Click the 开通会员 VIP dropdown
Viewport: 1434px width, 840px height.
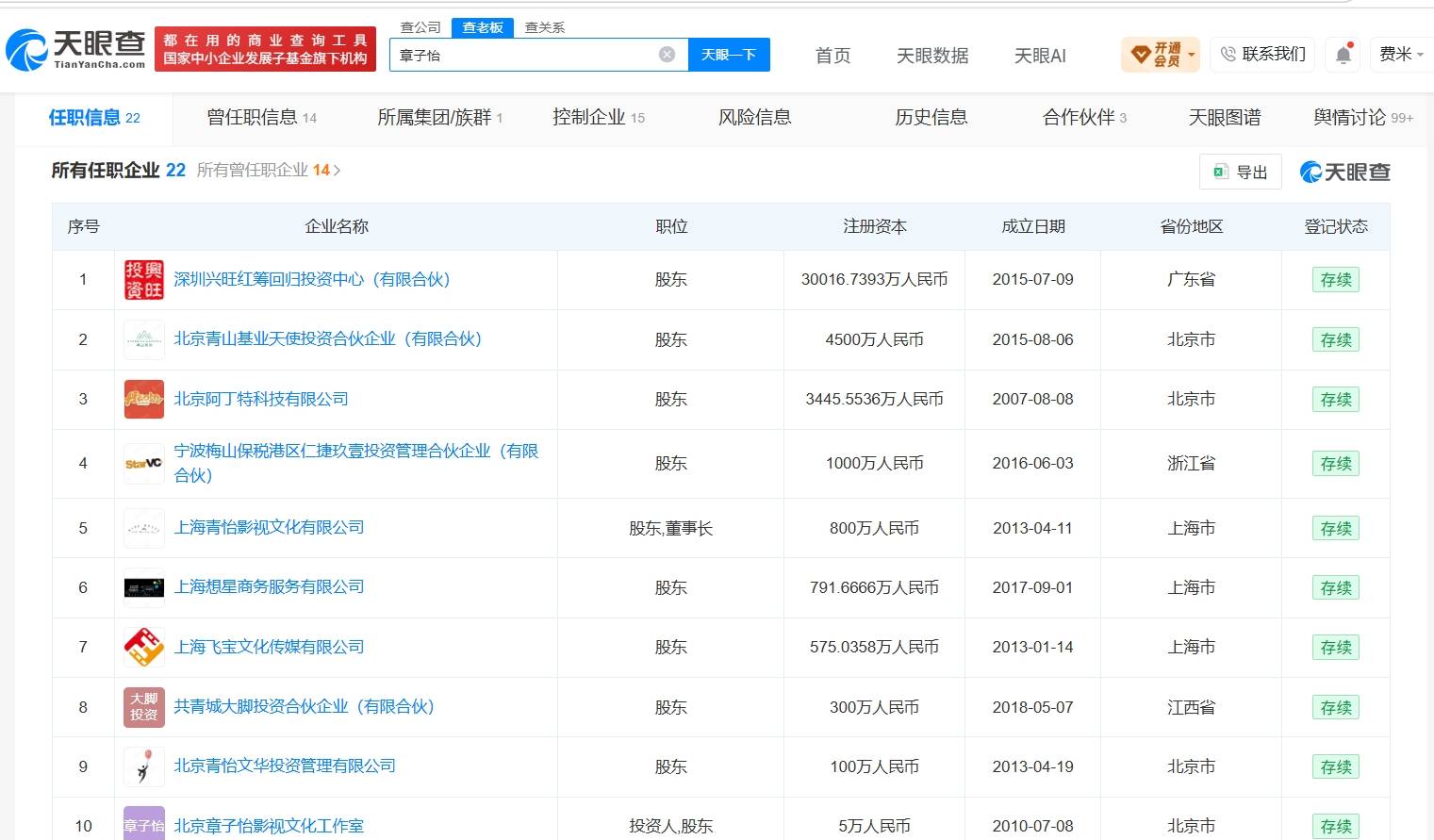coord(1161,55)
